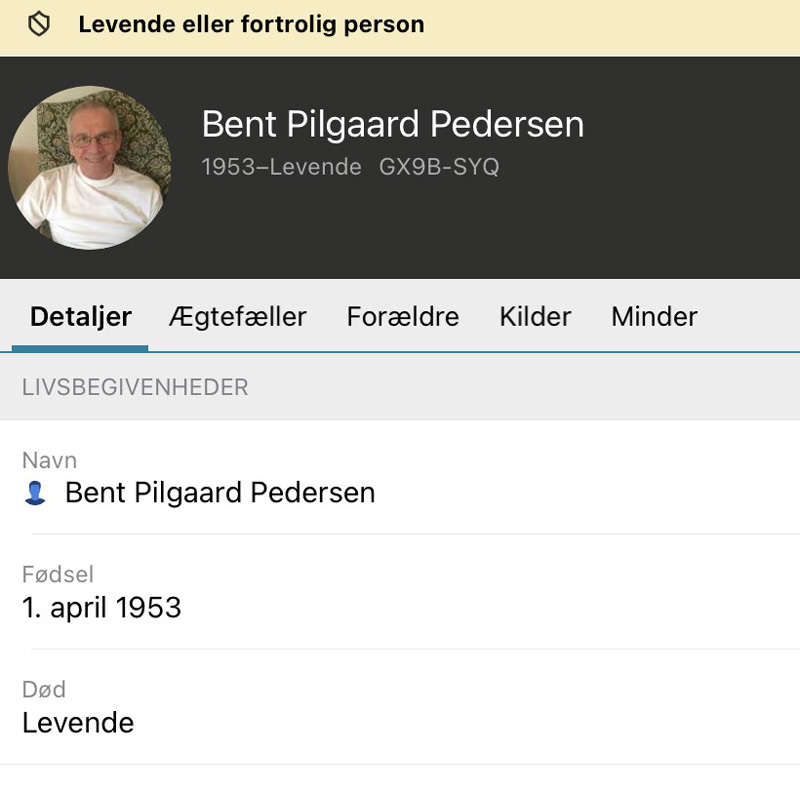Open the Navn entry Bent Pilgaard Pedersen
The image size is (800, 792).
[400, 478]
